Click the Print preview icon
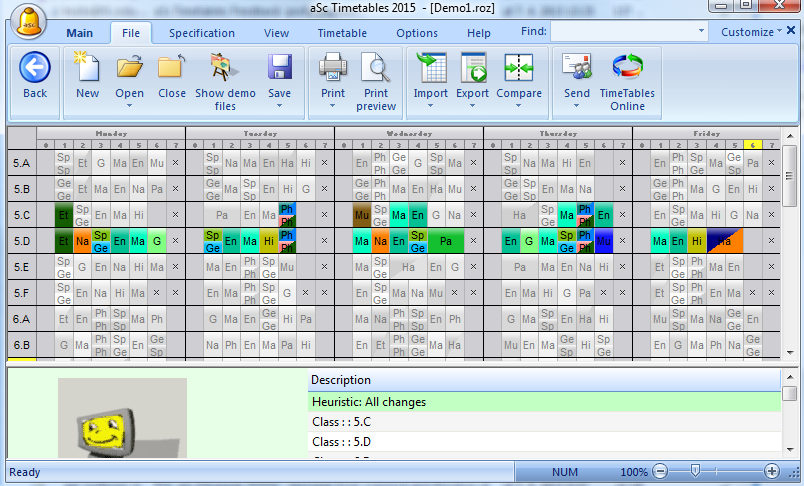Viewport: 804px width, 486px height. point(376,68)
